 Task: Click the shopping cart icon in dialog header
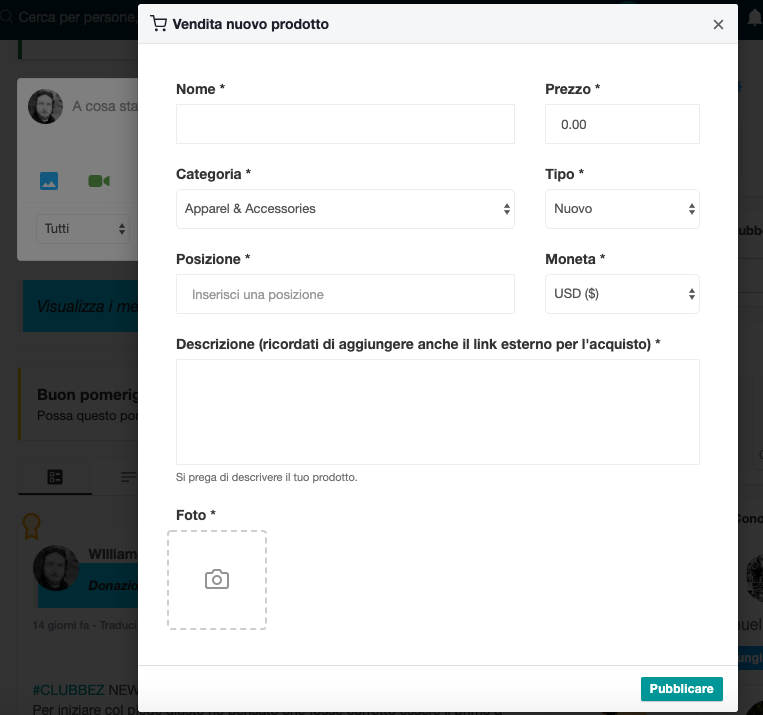159,23
